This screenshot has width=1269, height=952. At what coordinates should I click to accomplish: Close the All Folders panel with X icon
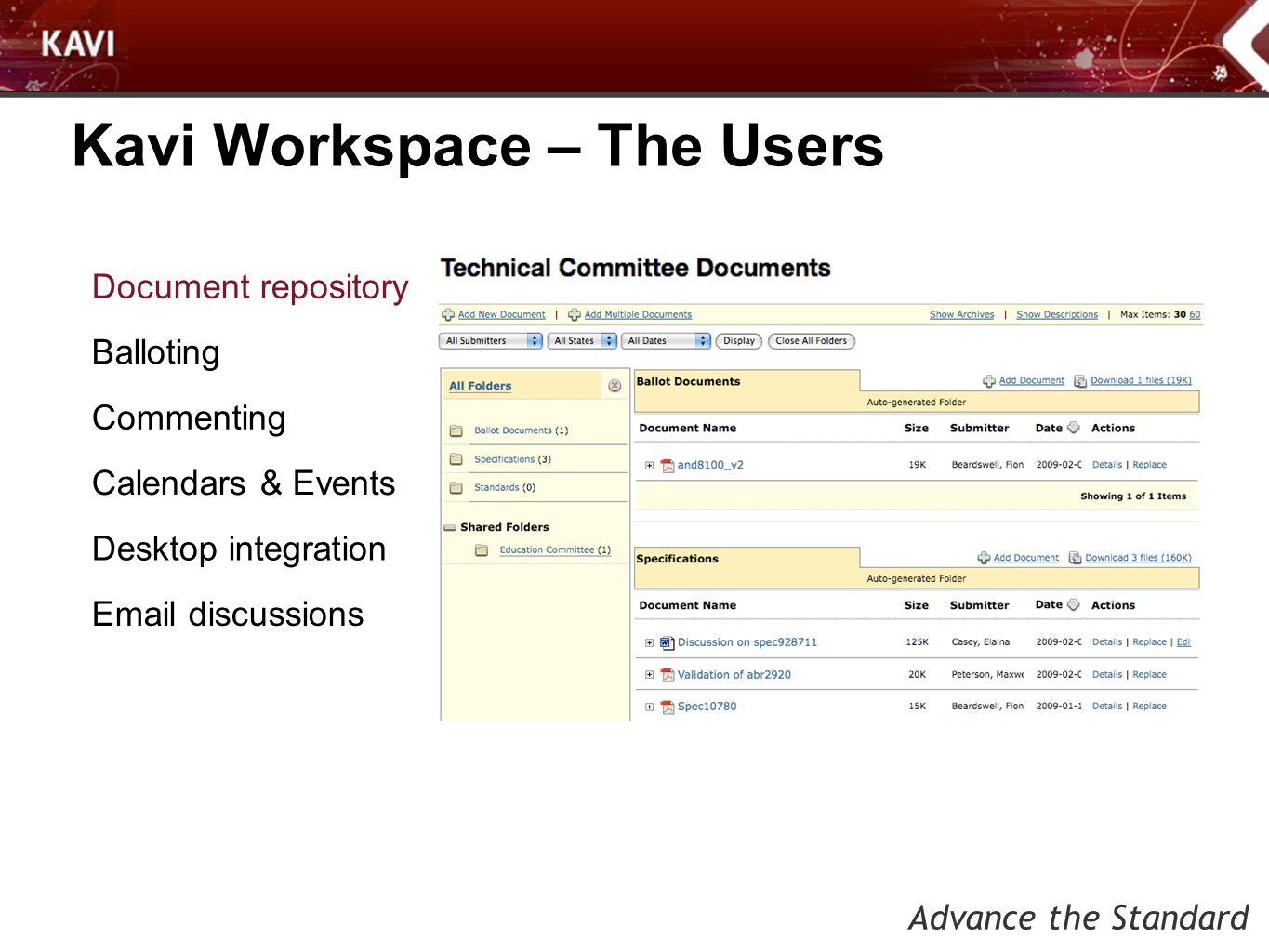click(615, 386)
